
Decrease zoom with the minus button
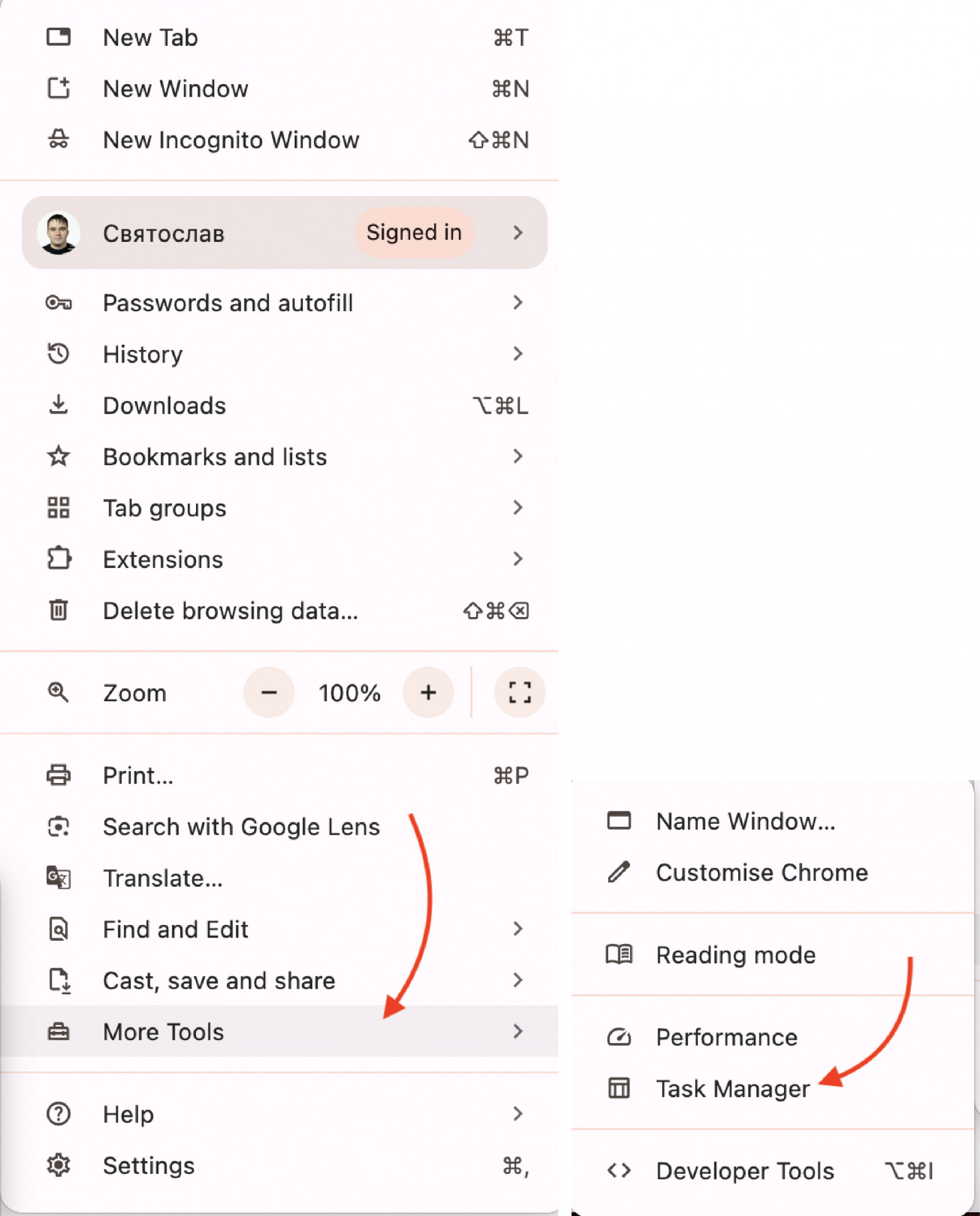[x=269, y=693]
